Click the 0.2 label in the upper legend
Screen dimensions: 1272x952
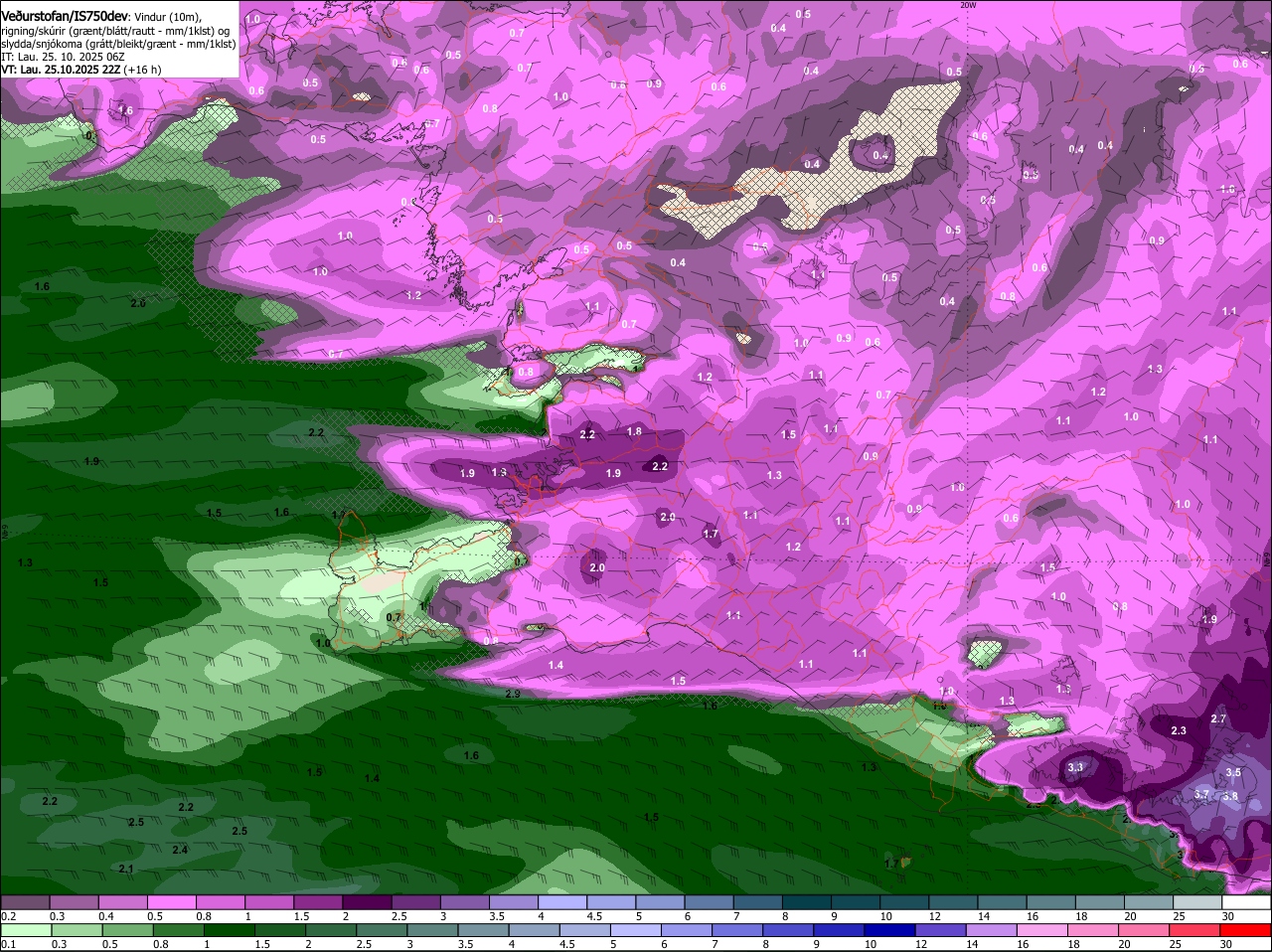click(8, 916)
